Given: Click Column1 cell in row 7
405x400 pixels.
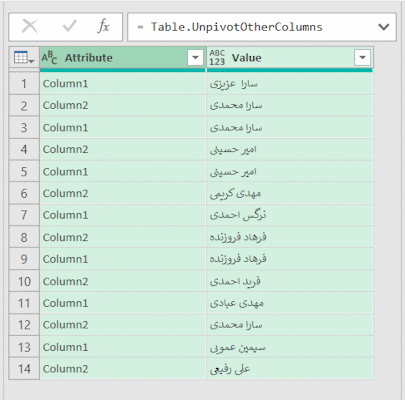Looking at the screenshot, I should pyautogui.click(x=122, y=215).
